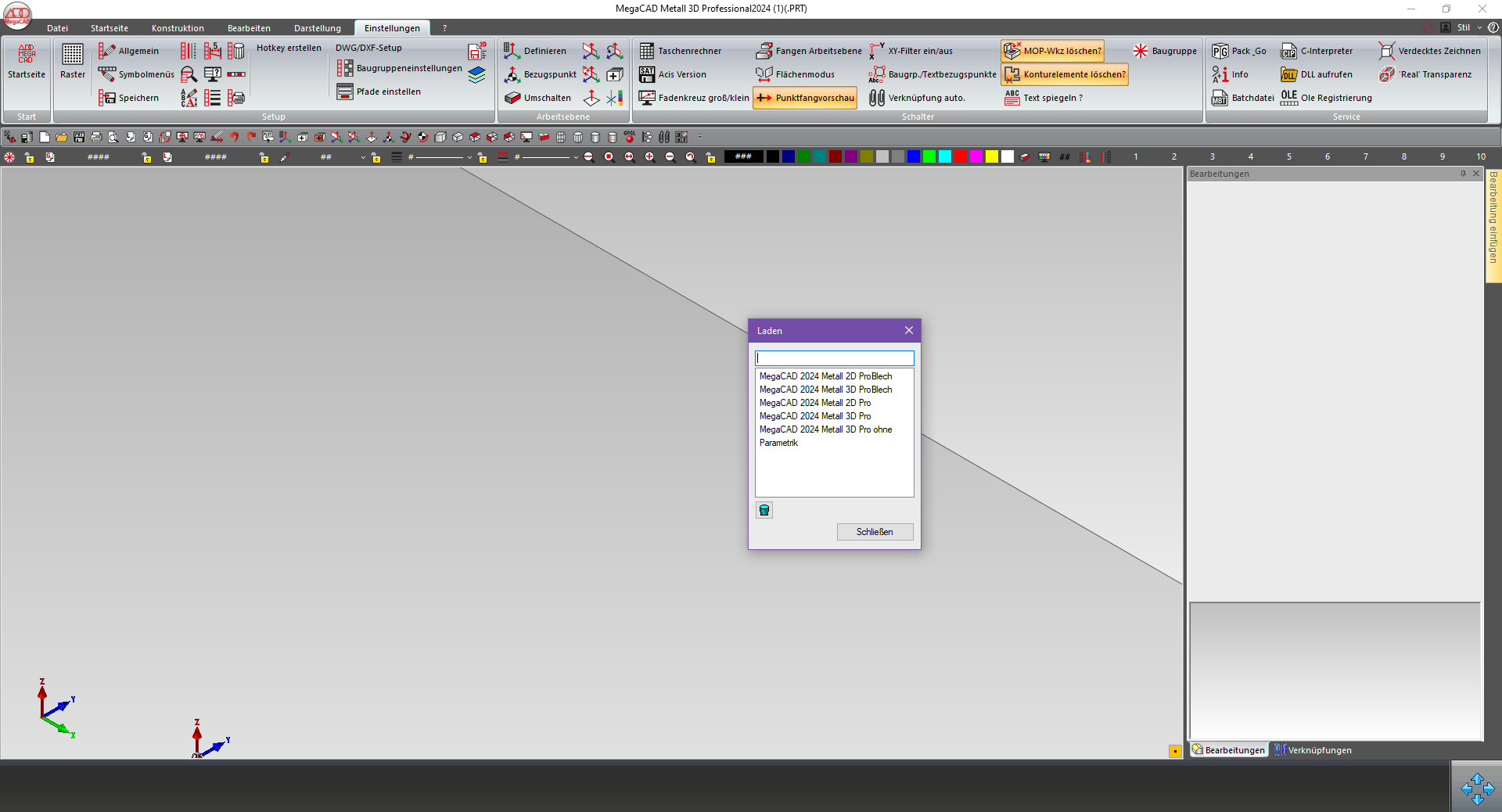Image resolution: width=1502 pixels, height=812 pixels.
Task: Open the ? help menu tab
Action: coord(444,28)
